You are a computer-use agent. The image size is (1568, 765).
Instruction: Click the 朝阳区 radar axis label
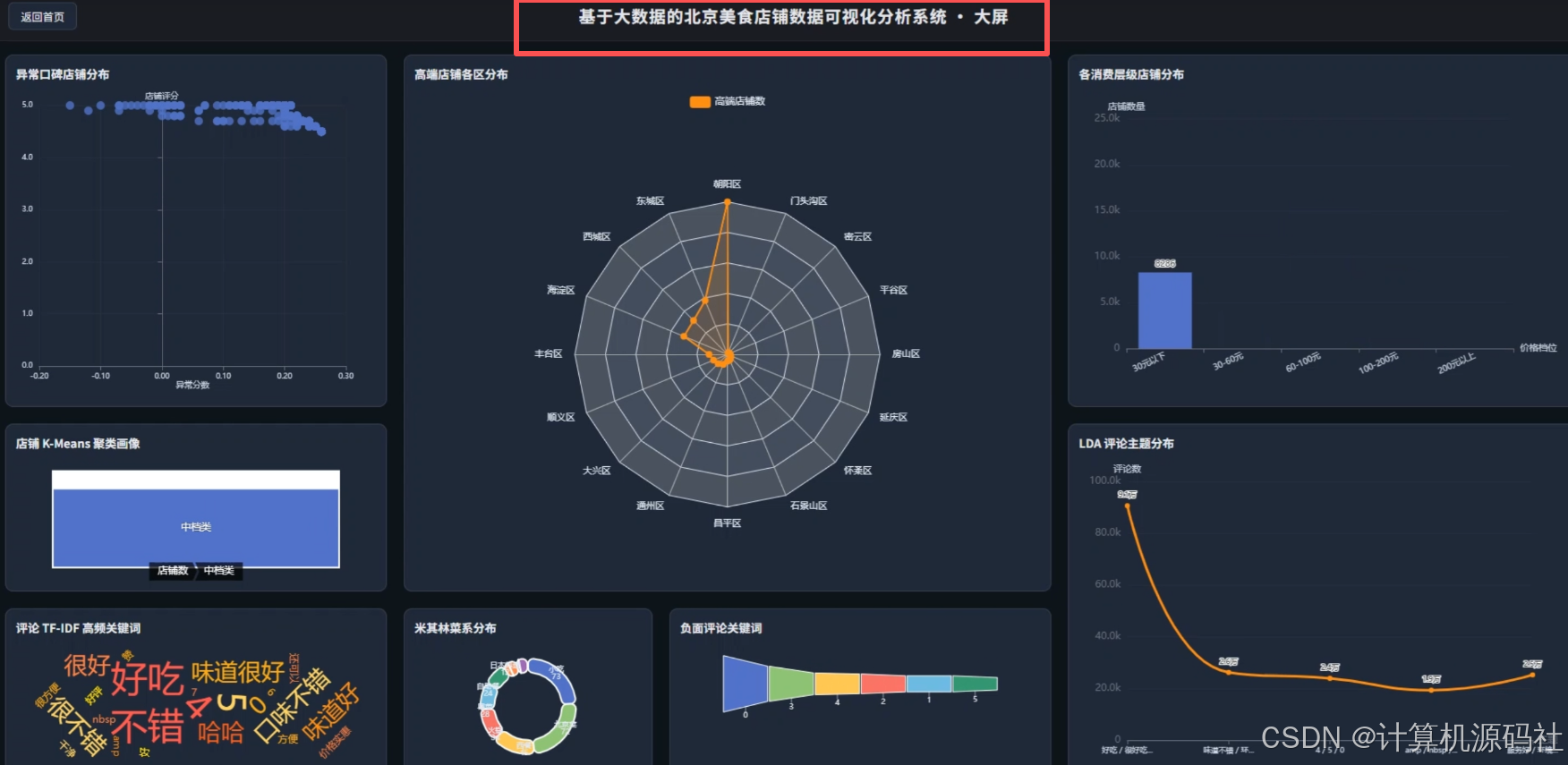[727, 183]
